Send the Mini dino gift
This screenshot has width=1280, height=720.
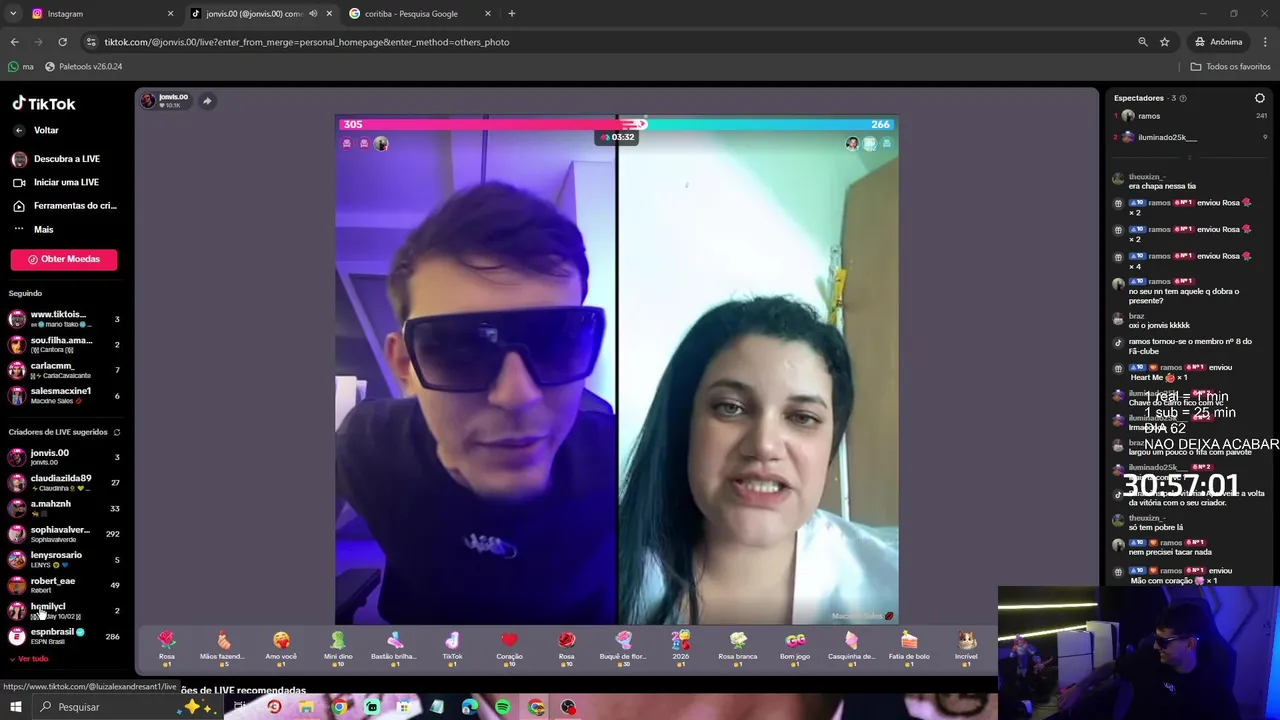tap(338, 647)
